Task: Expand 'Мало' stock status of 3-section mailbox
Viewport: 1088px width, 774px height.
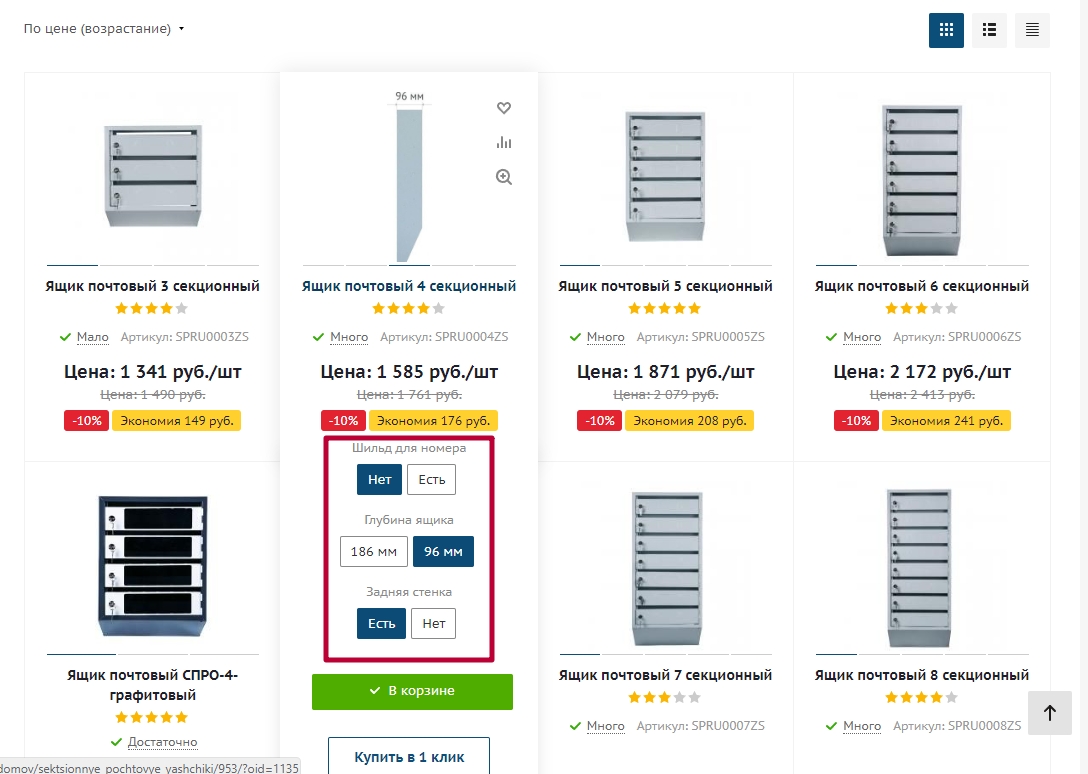Action: tap(92, 337)
